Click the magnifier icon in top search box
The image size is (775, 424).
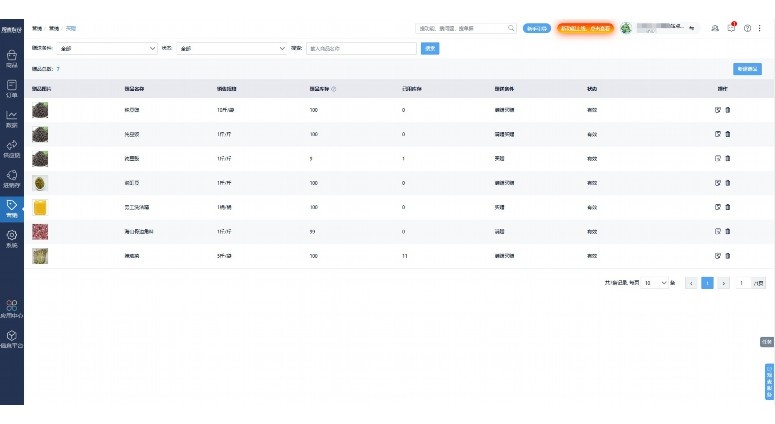click(x=511, y=28)
